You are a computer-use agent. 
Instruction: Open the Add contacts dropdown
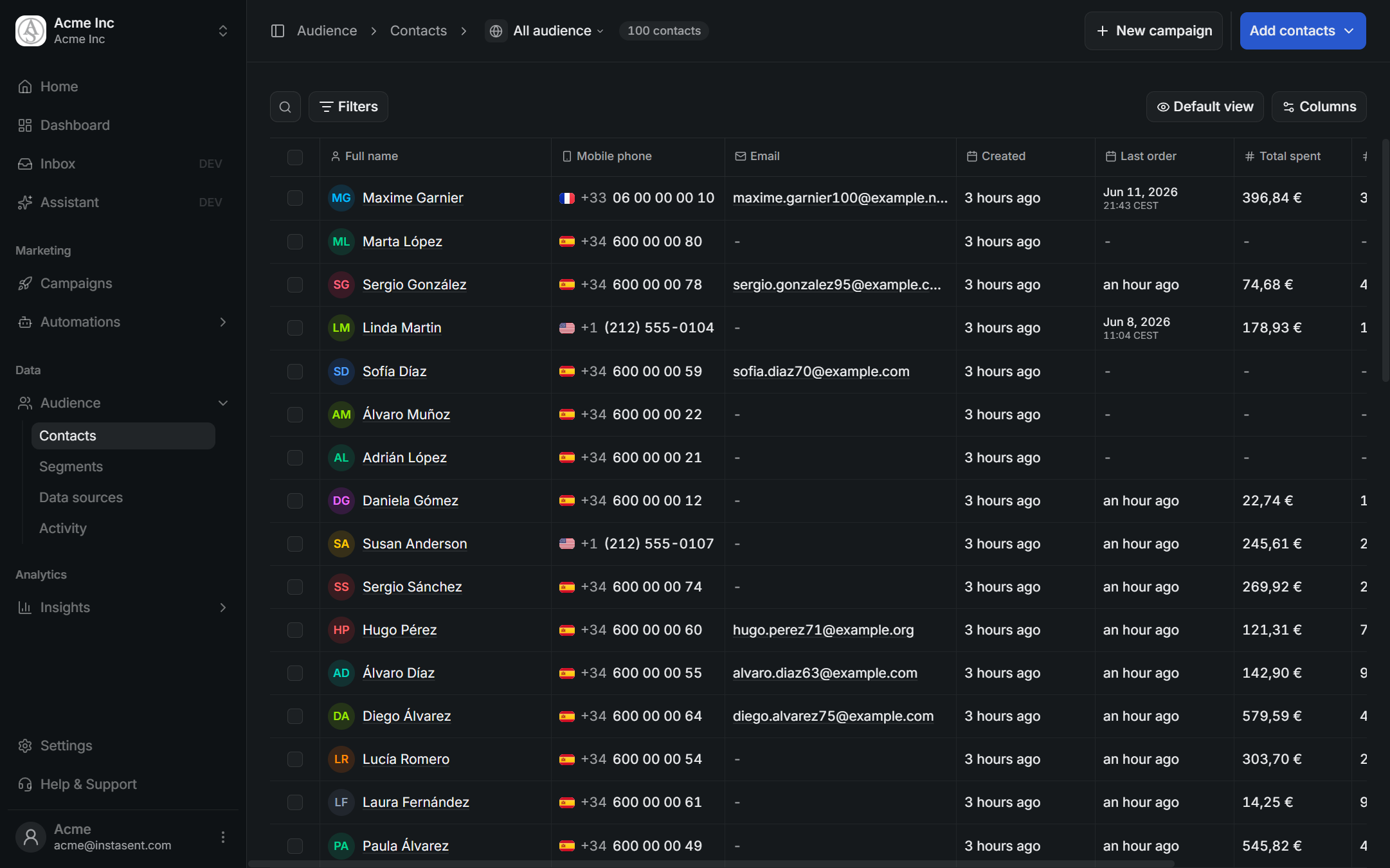pyautogui.click(x=1303, y=31)
